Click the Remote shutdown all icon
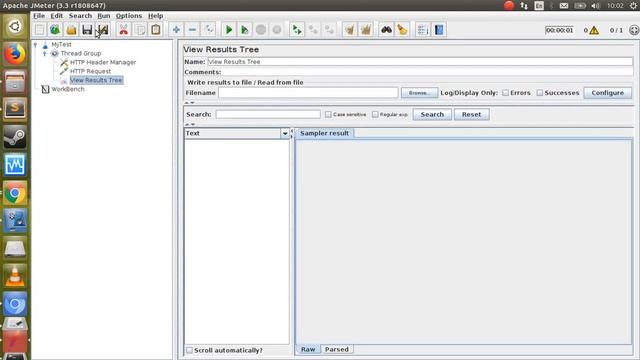The height and width of the screenshot is (360, 640). (x=329, y=30)
